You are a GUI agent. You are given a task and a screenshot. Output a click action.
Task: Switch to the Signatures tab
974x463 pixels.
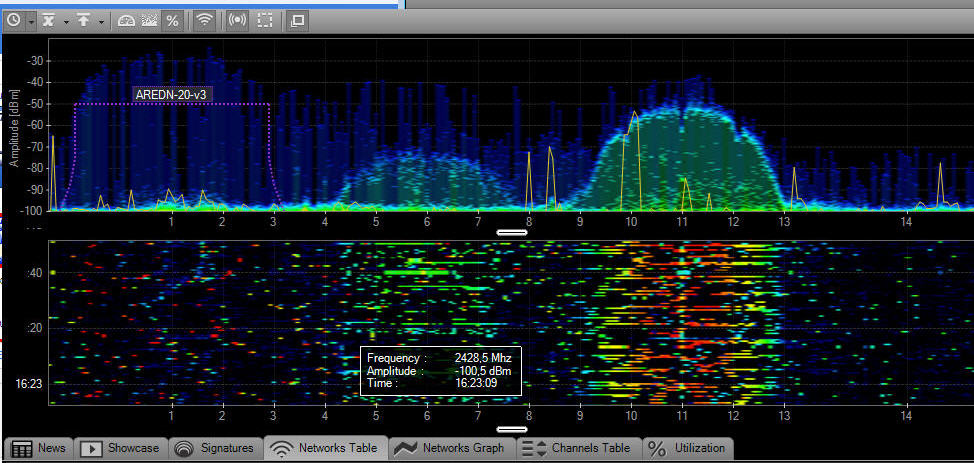[216, 448]
